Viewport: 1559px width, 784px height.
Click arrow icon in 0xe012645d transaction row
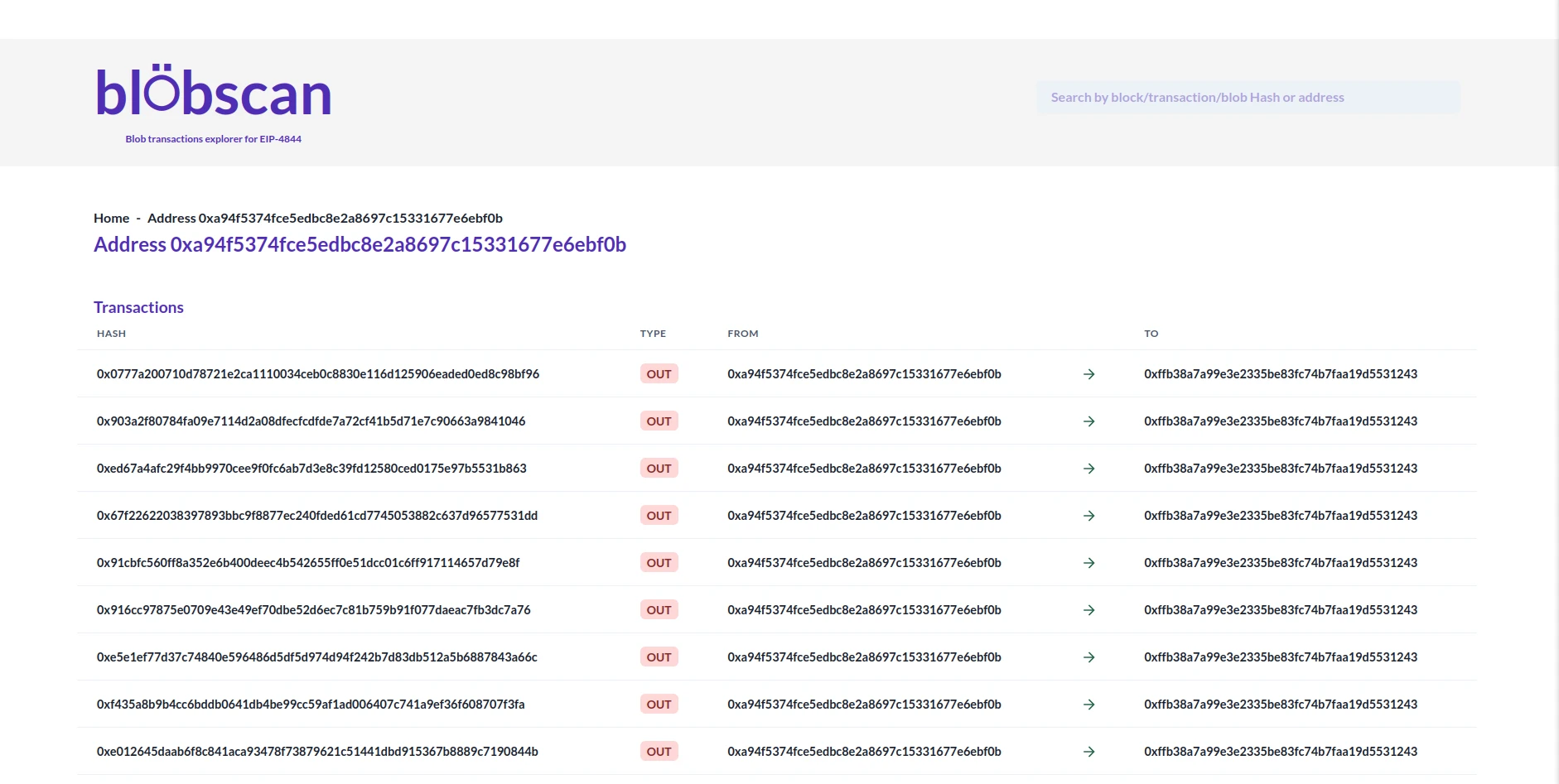point(1089,752)
